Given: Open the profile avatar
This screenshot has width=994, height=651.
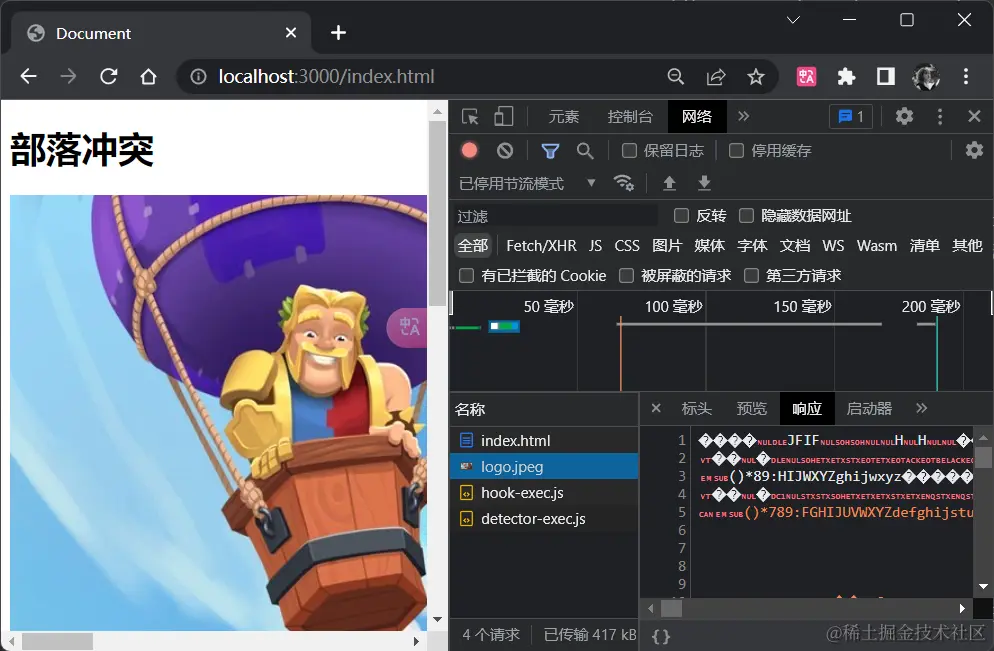Looking at the screenshot, I should pos(926,77).
